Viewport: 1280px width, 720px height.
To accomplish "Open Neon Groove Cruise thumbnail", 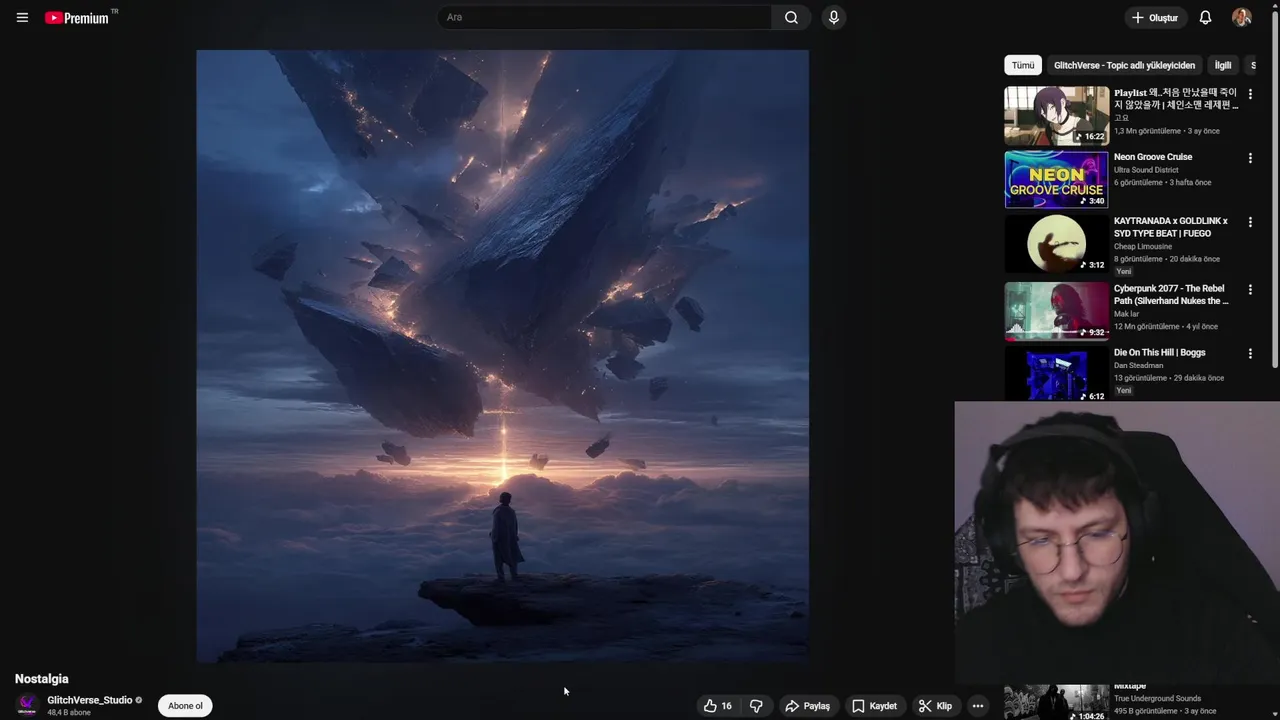I will click(x=1056, y=179).
